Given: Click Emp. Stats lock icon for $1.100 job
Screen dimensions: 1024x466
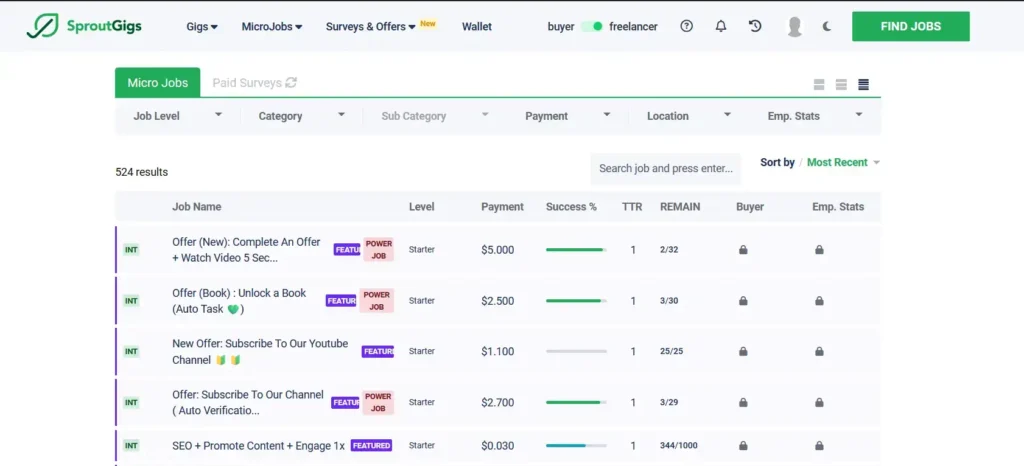Looking at the screenshot, I should tap(819, 351).
